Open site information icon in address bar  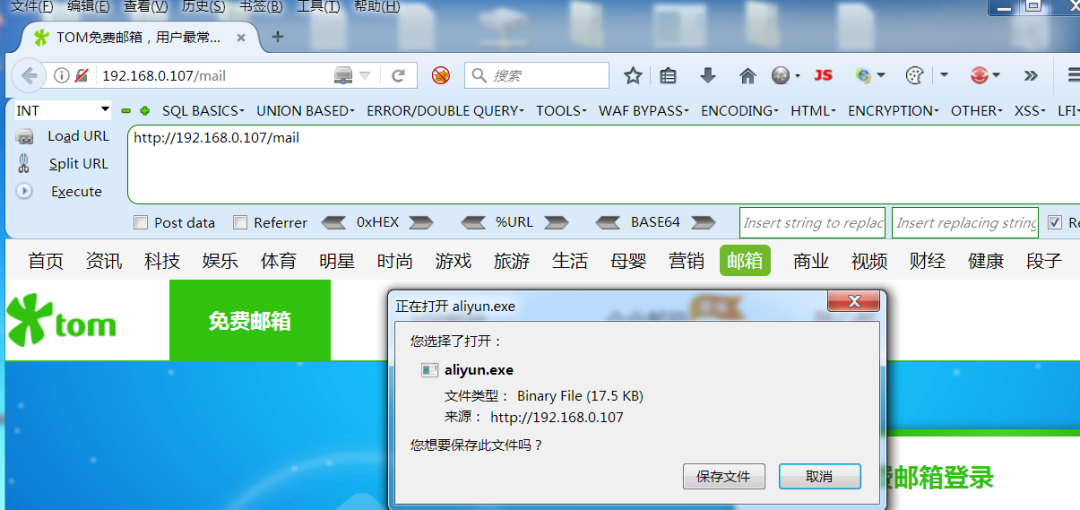pos(61,76)
